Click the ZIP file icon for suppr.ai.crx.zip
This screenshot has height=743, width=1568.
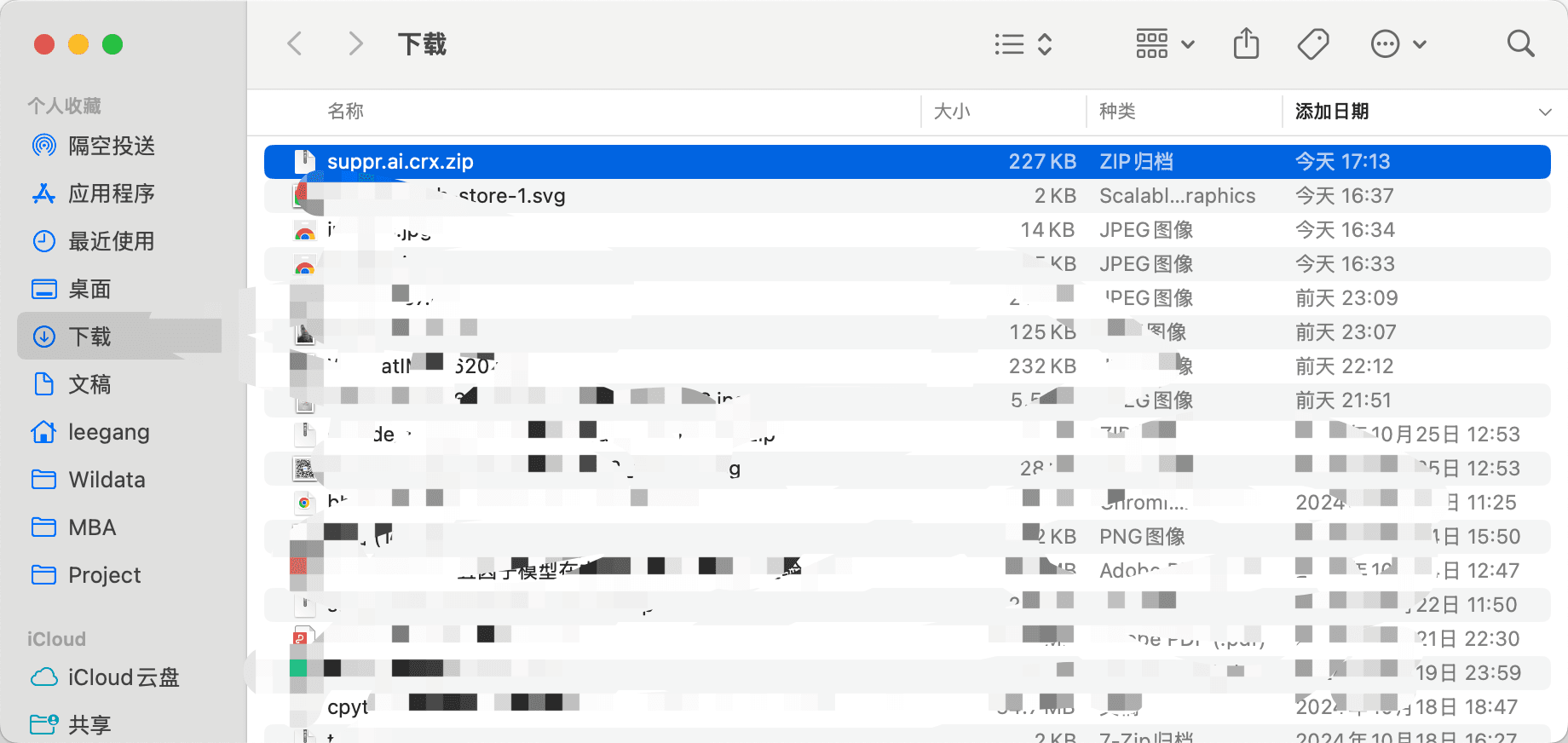coord(304,162)
